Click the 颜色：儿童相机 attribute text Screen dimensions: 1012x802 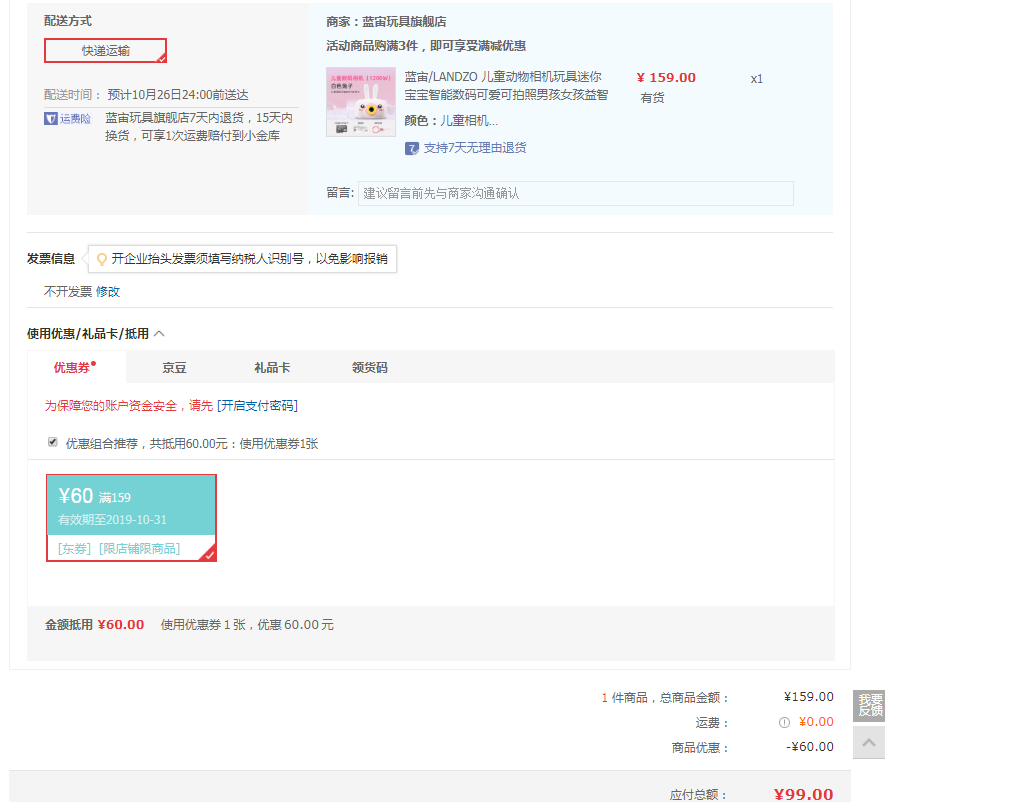pos(451,121)
